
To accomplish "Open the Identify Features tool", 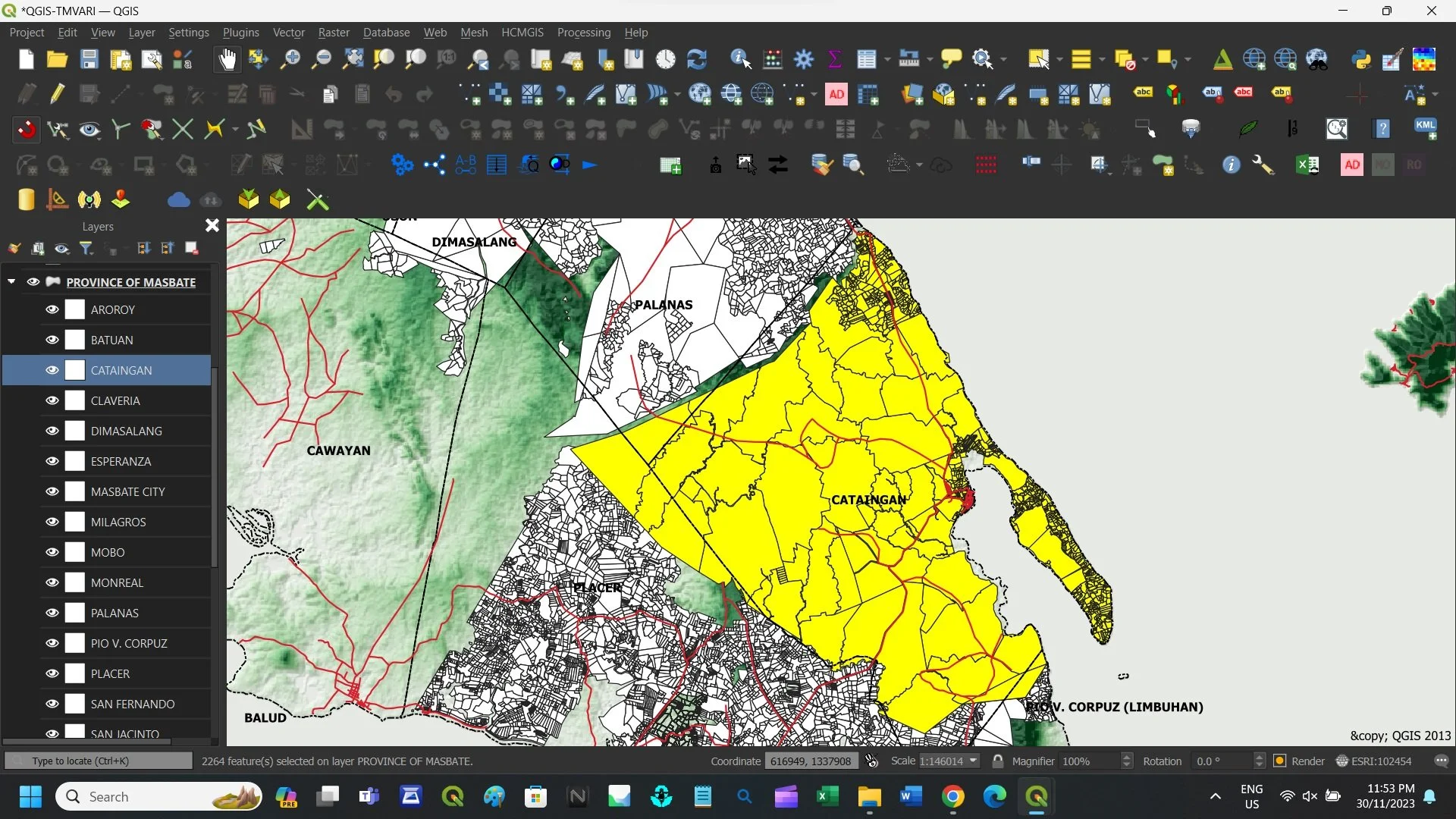I will pyautogui.click(x=740, y=59).
